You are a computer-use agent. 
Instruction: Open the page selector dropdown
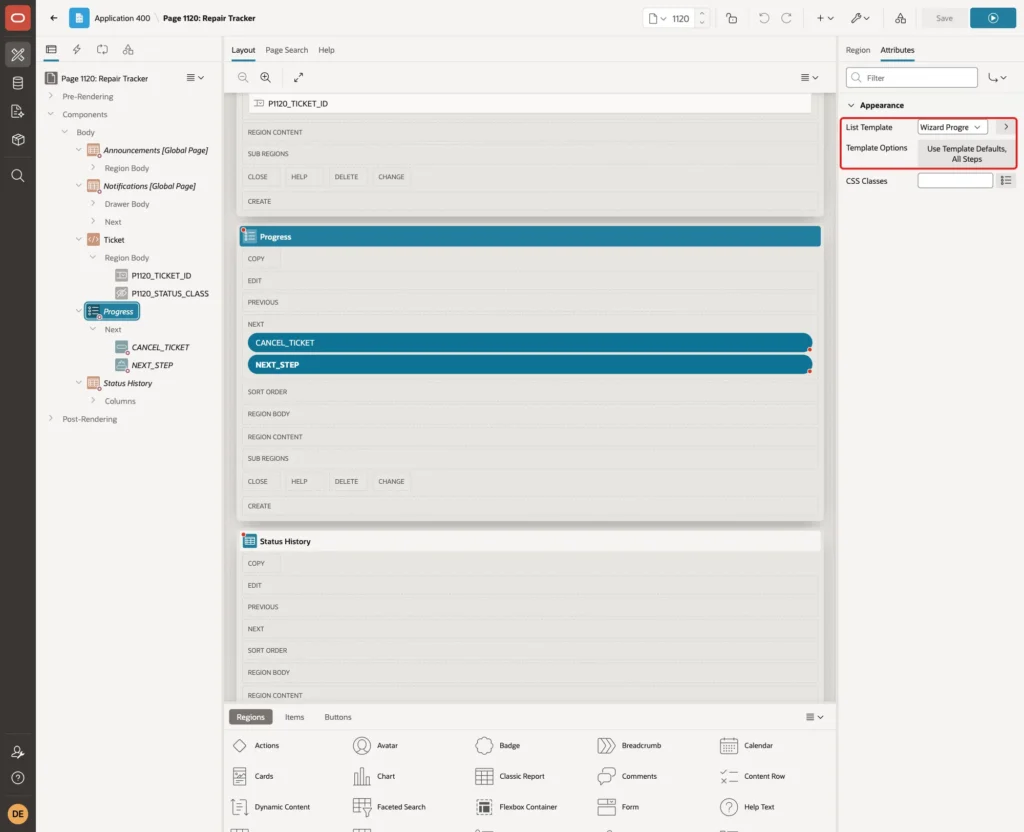(x=658, y=18)
